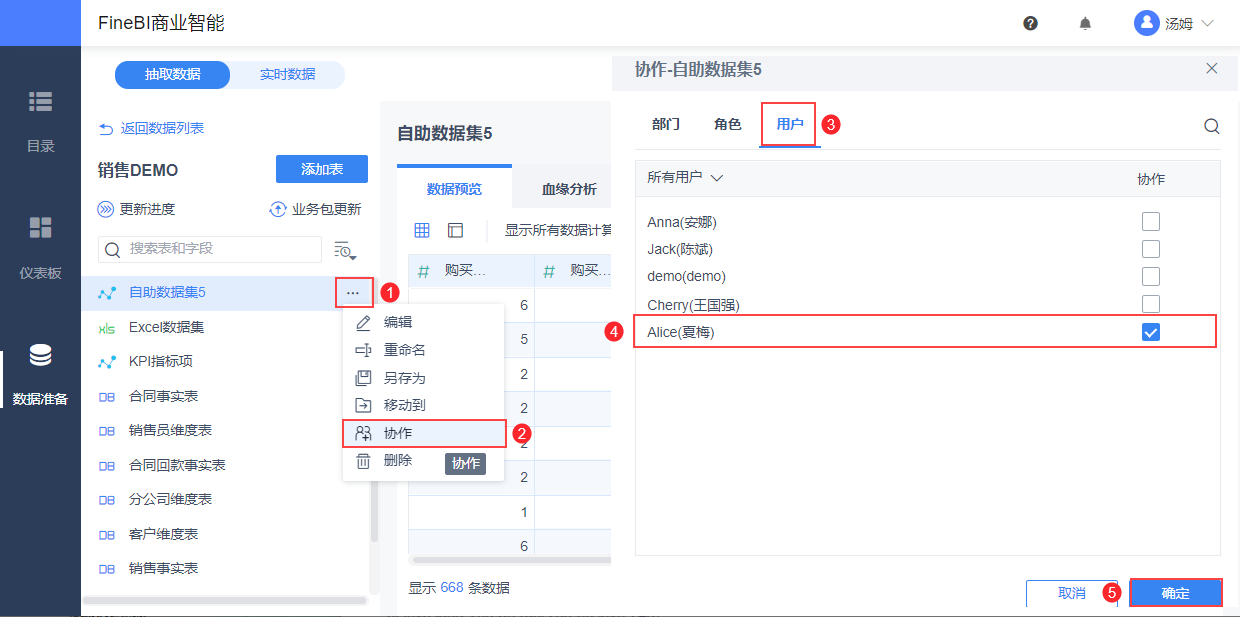The height and width of the screenshot is (617, 1240).
Task: Click the horizontal scrollbar under data preview
Action: (x=510, y=560)
